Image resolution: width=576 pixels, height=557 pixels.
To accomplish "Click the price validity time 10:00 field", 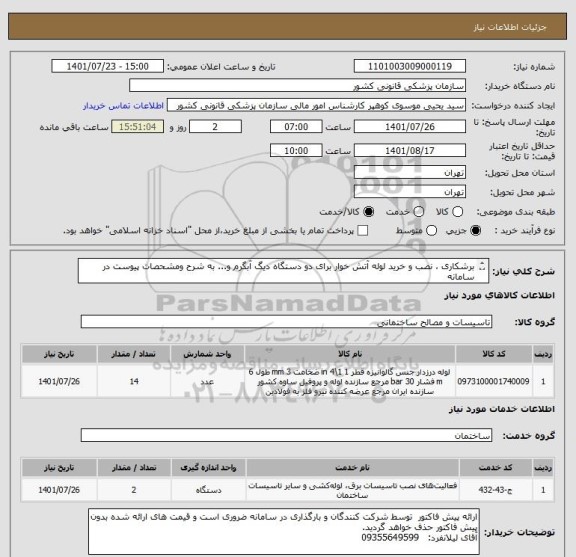I will (296, 151).
